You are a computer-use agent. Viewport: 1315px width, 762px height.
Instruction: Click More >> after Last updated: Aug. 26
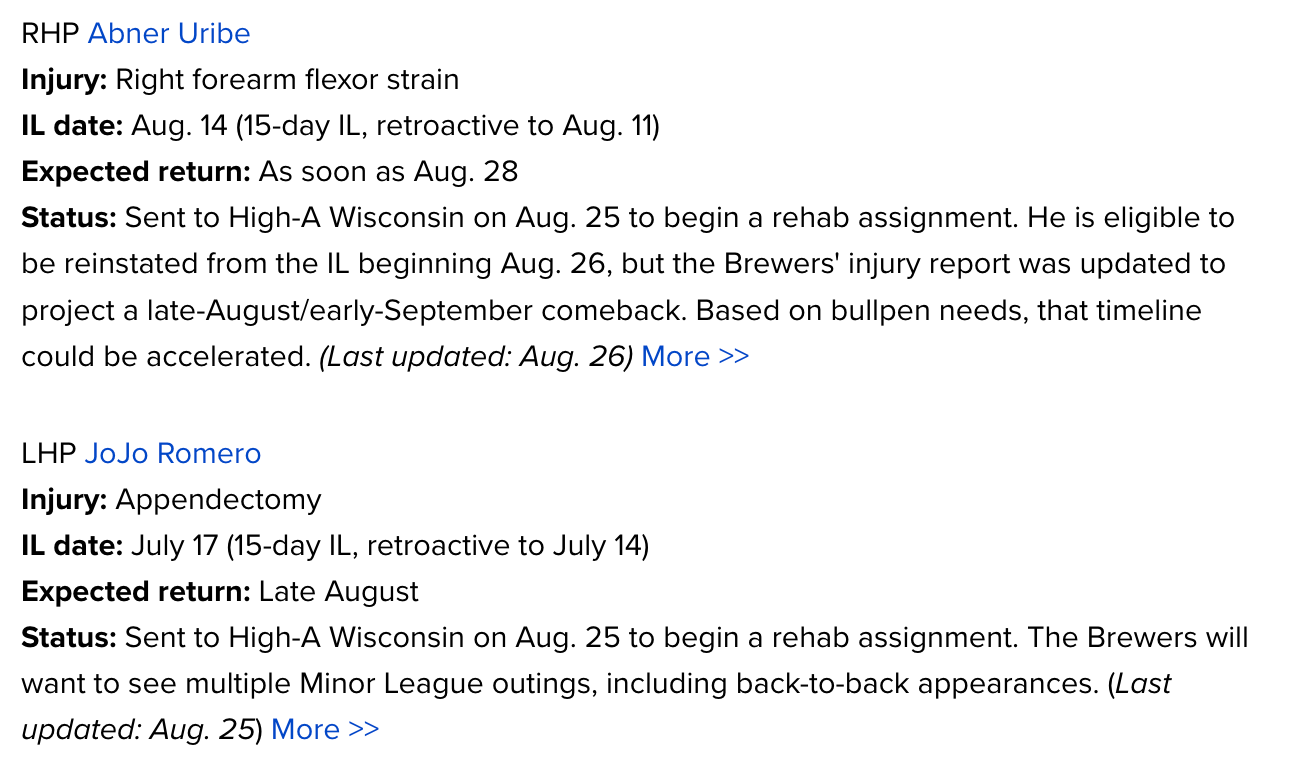pyautogui.click(x=695, y=356)
